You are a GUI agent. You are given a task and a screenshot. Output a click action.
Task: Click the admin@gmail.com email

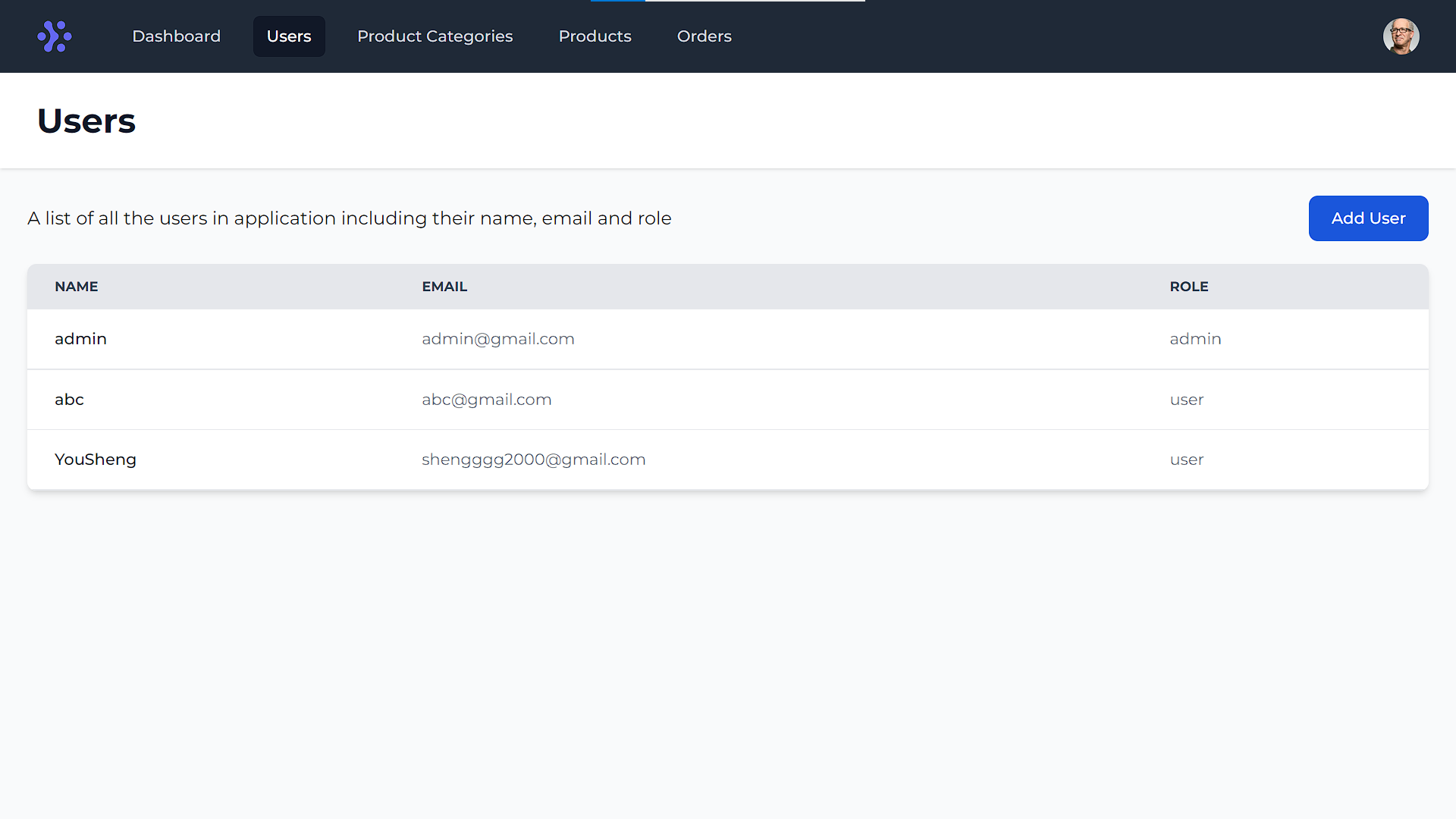tap(497, 339)
